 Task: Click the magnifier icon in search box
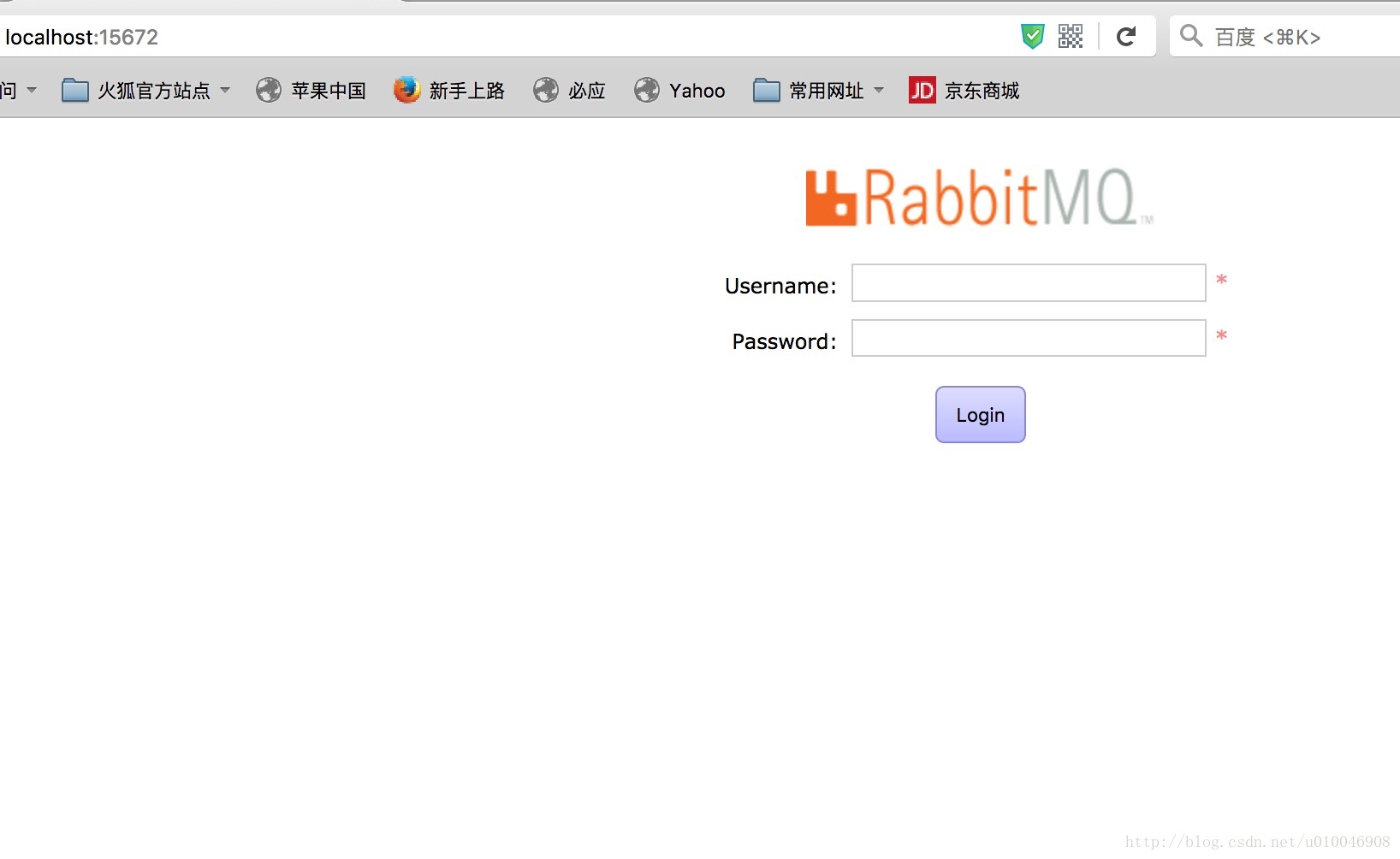pyautogui.click(x=1191, y=36)
